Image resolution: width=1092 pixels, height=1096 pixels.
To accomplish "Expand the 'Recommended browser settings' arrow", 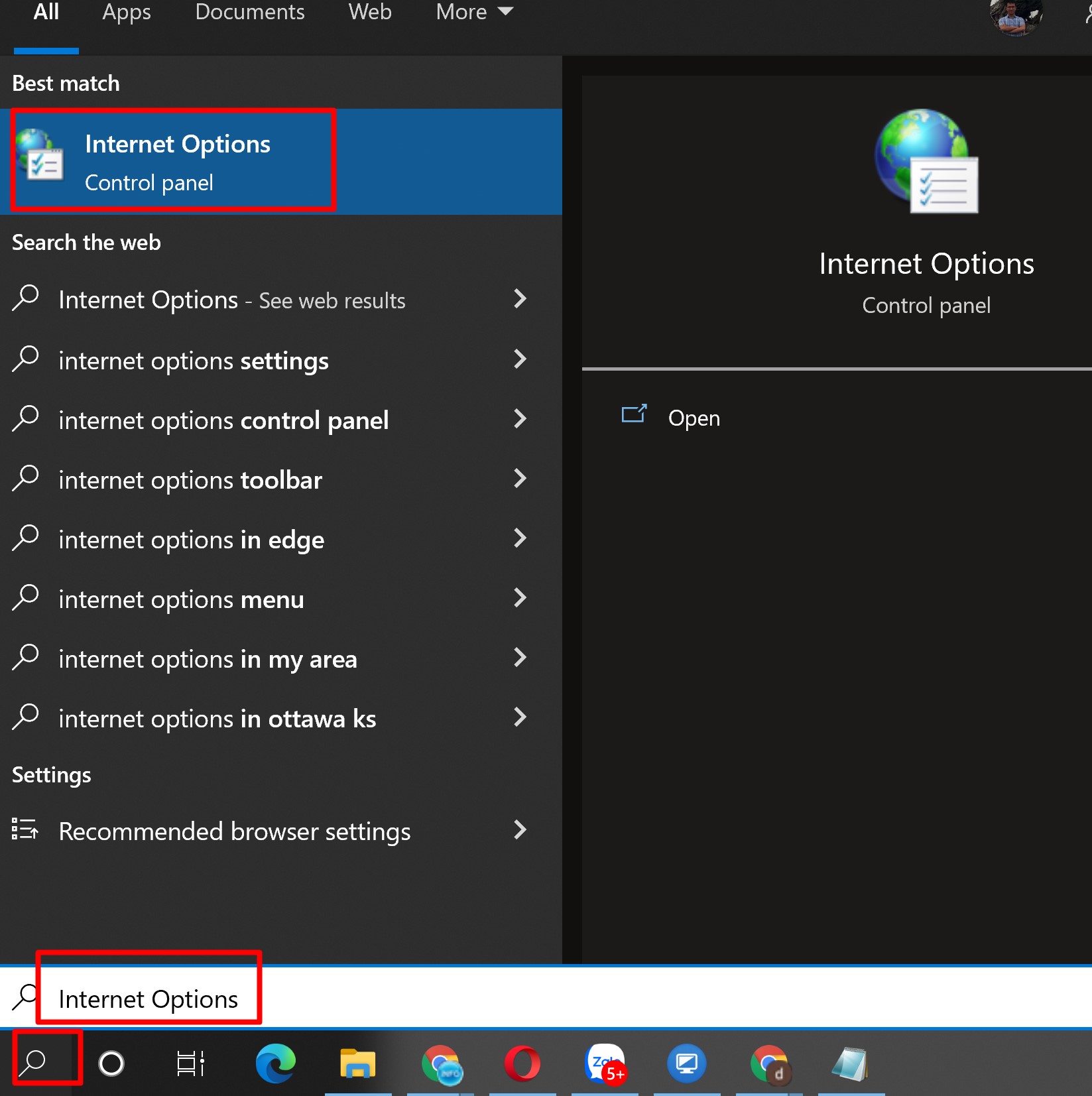I will point(520,830).
